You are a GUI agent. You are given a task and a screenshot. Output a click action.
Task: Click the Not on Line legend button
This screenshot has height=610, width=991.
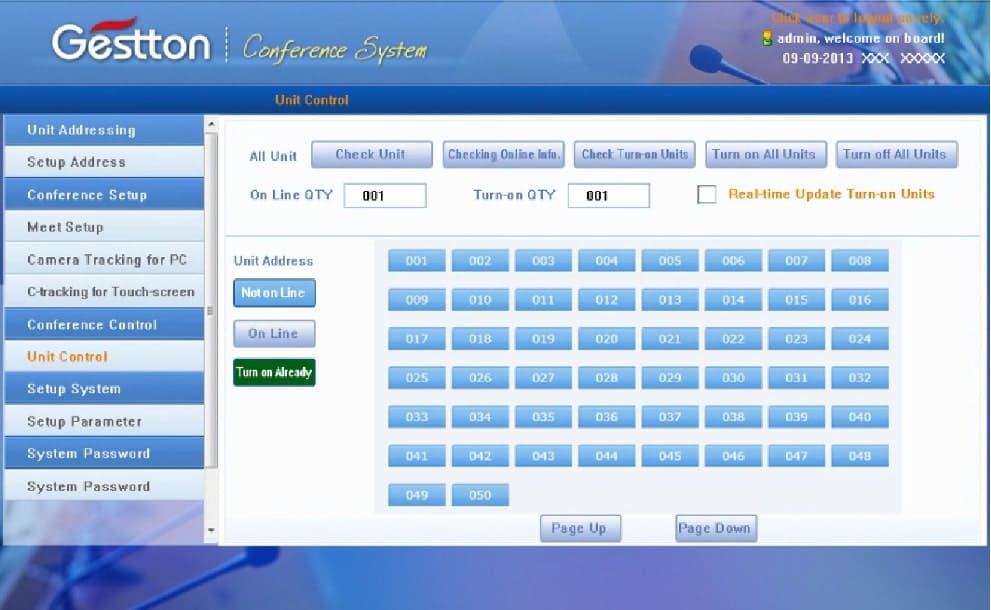tap(274, 293)
